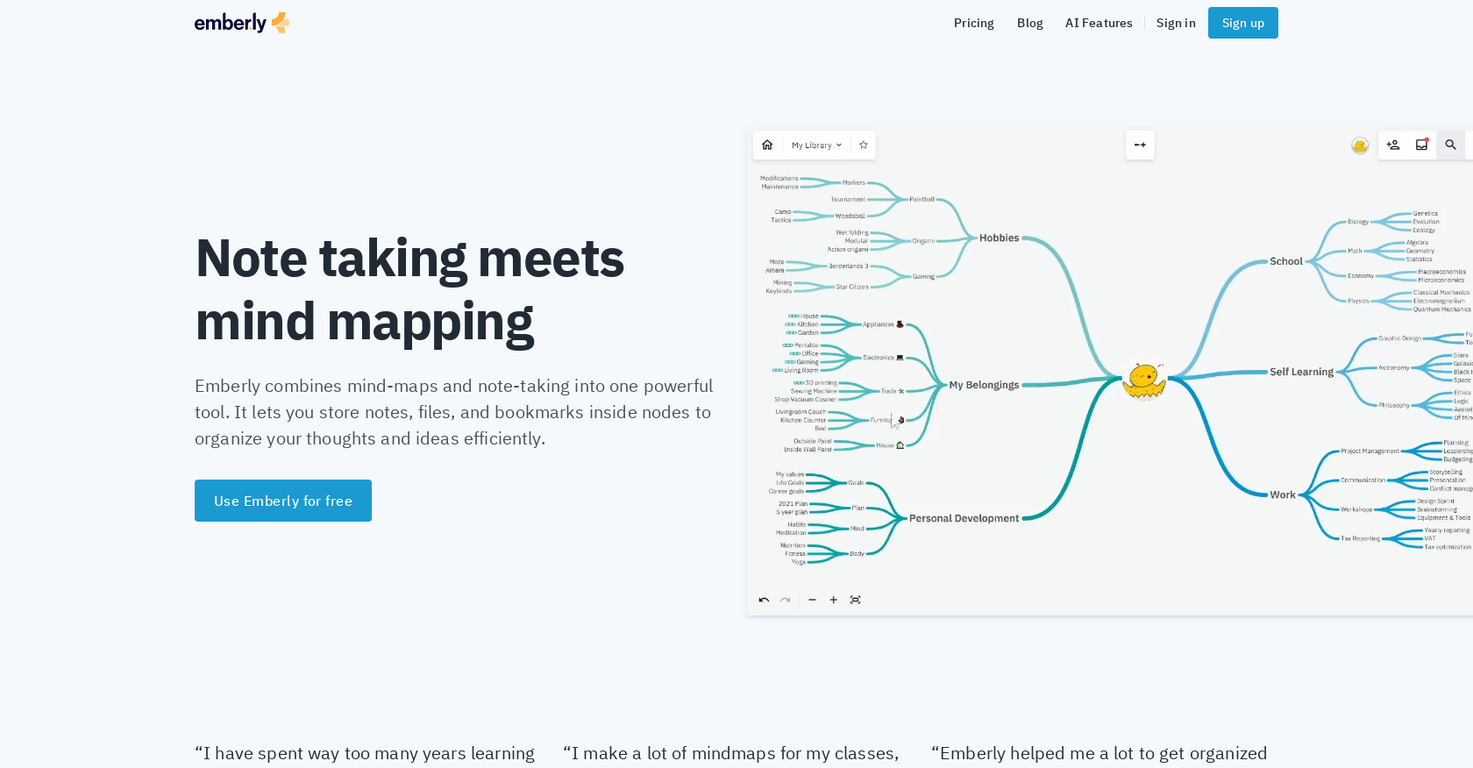This screenshot has height=768, width=1473.
Task: Click the undo arrow icon
Action: coord(764,600)
